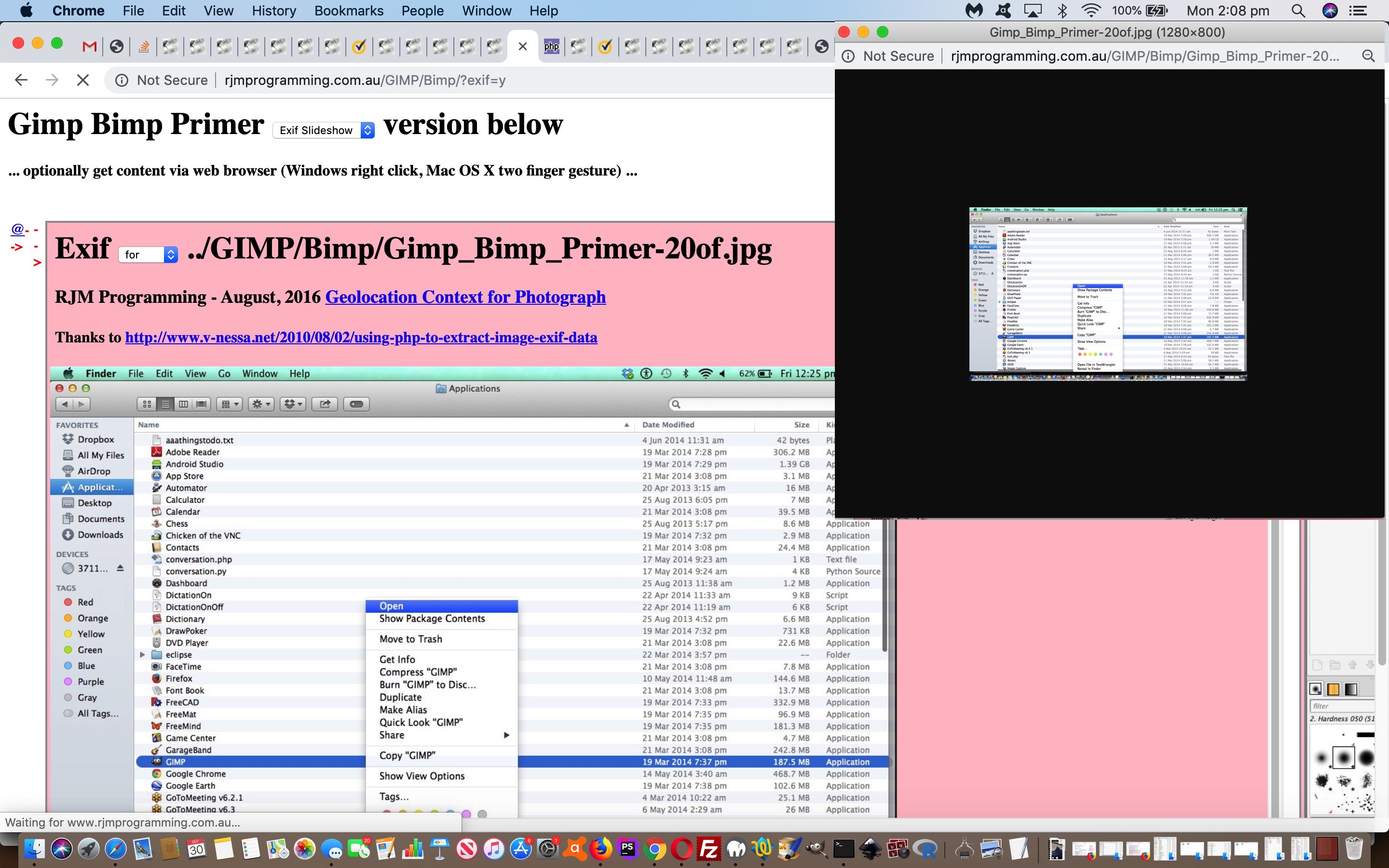Open Photo Booth in the Dock

coord(898,848)
